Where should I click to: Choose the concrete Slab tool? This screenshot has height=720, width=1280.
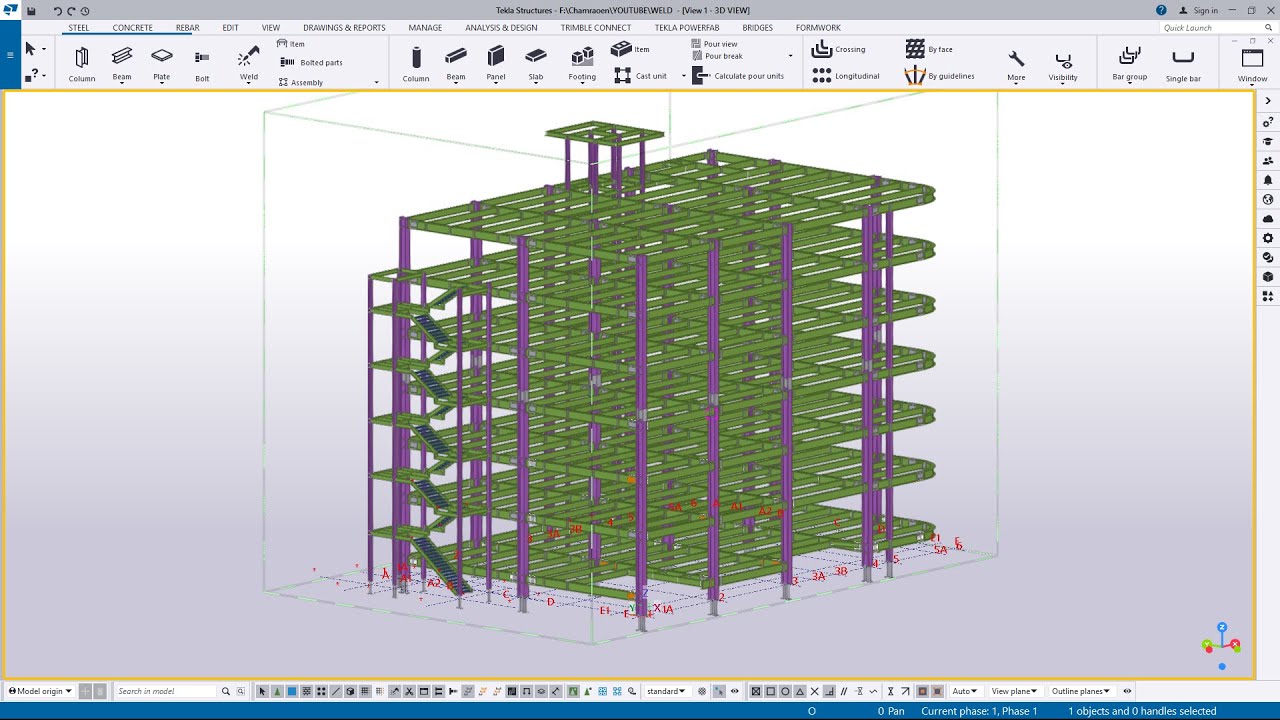536,64
